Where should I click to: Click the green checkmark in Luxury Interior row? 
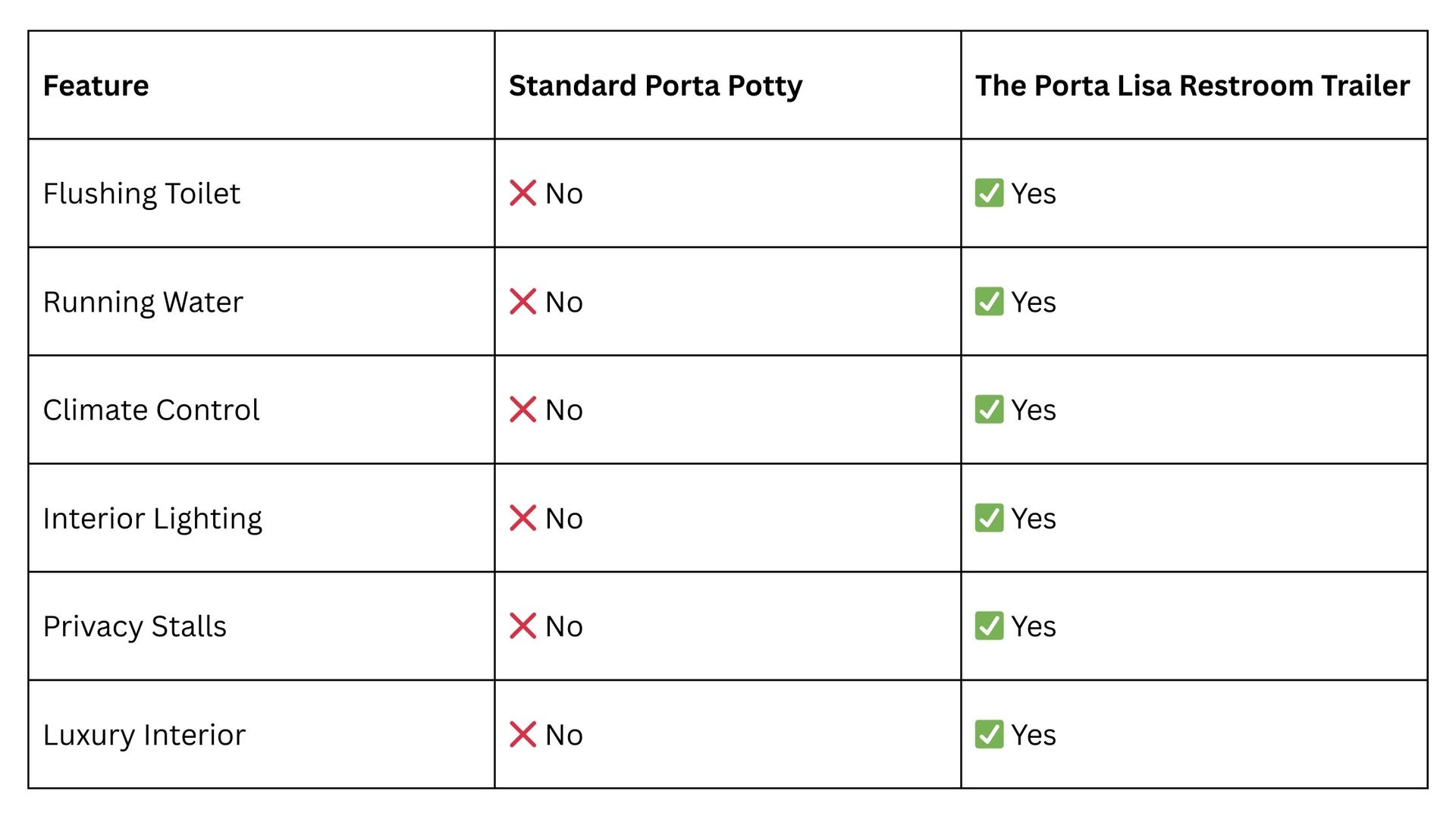[989, 734]
